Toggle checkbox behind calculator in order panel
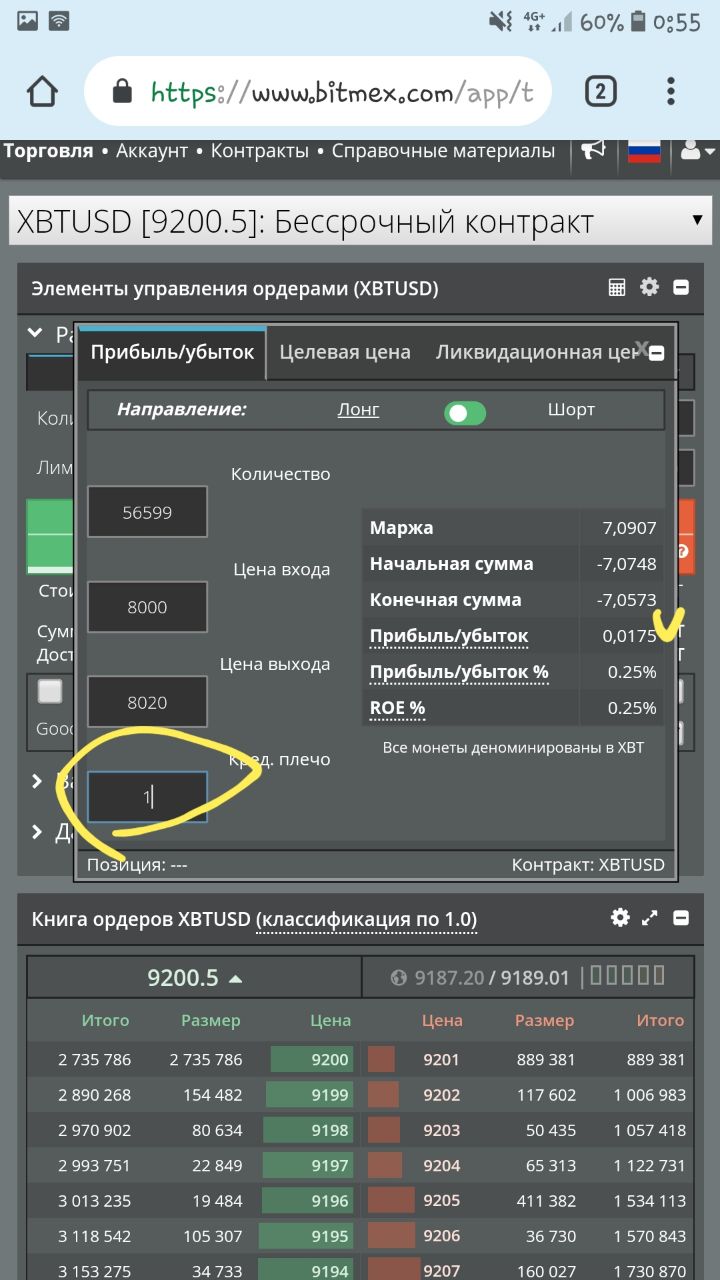This screenshot has width=720, height=1280. click(x=50, y=691)
